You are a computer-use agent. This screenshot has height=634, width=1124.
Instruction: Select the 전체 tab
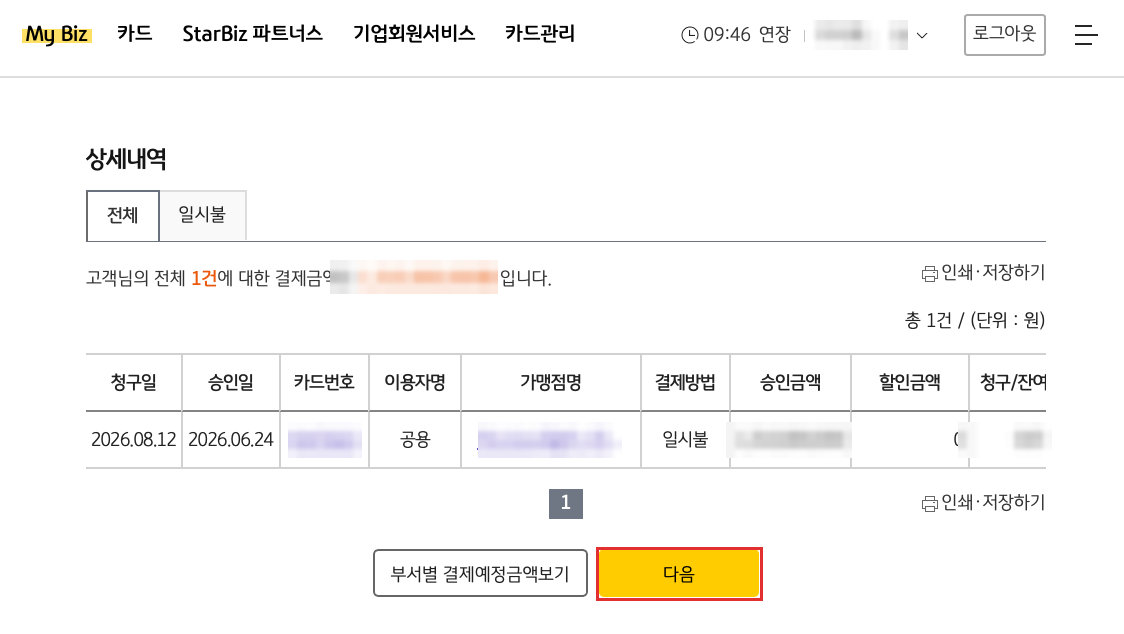point(123,215)
